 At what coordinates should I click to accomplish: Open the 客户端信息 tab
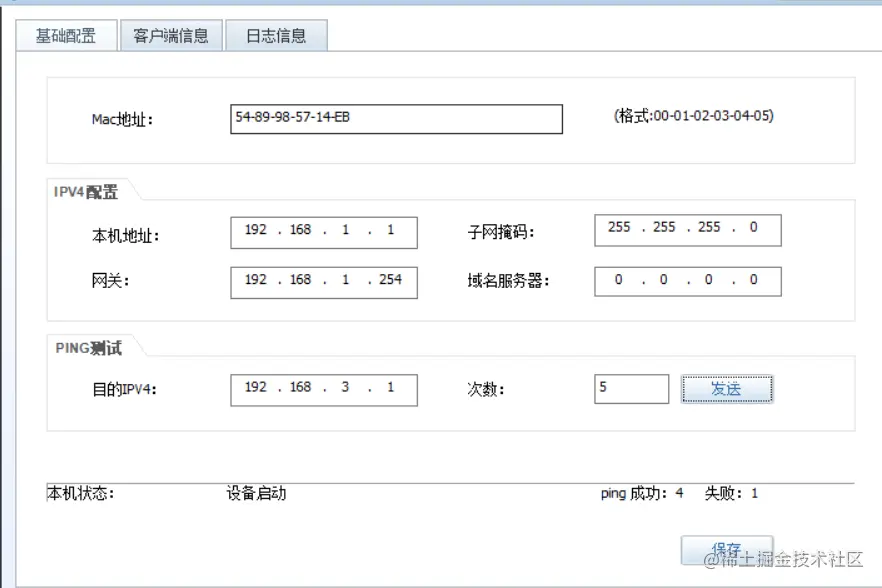(x=171, y=35)
